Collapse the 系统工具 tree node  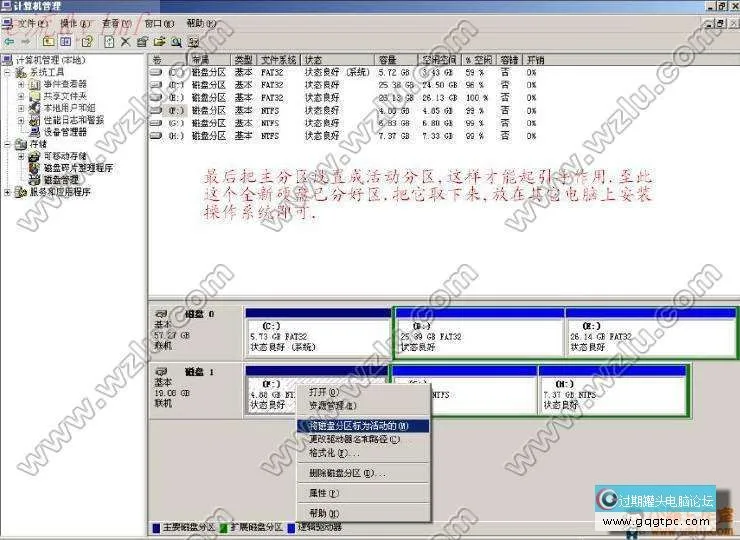tap(7, 72)
